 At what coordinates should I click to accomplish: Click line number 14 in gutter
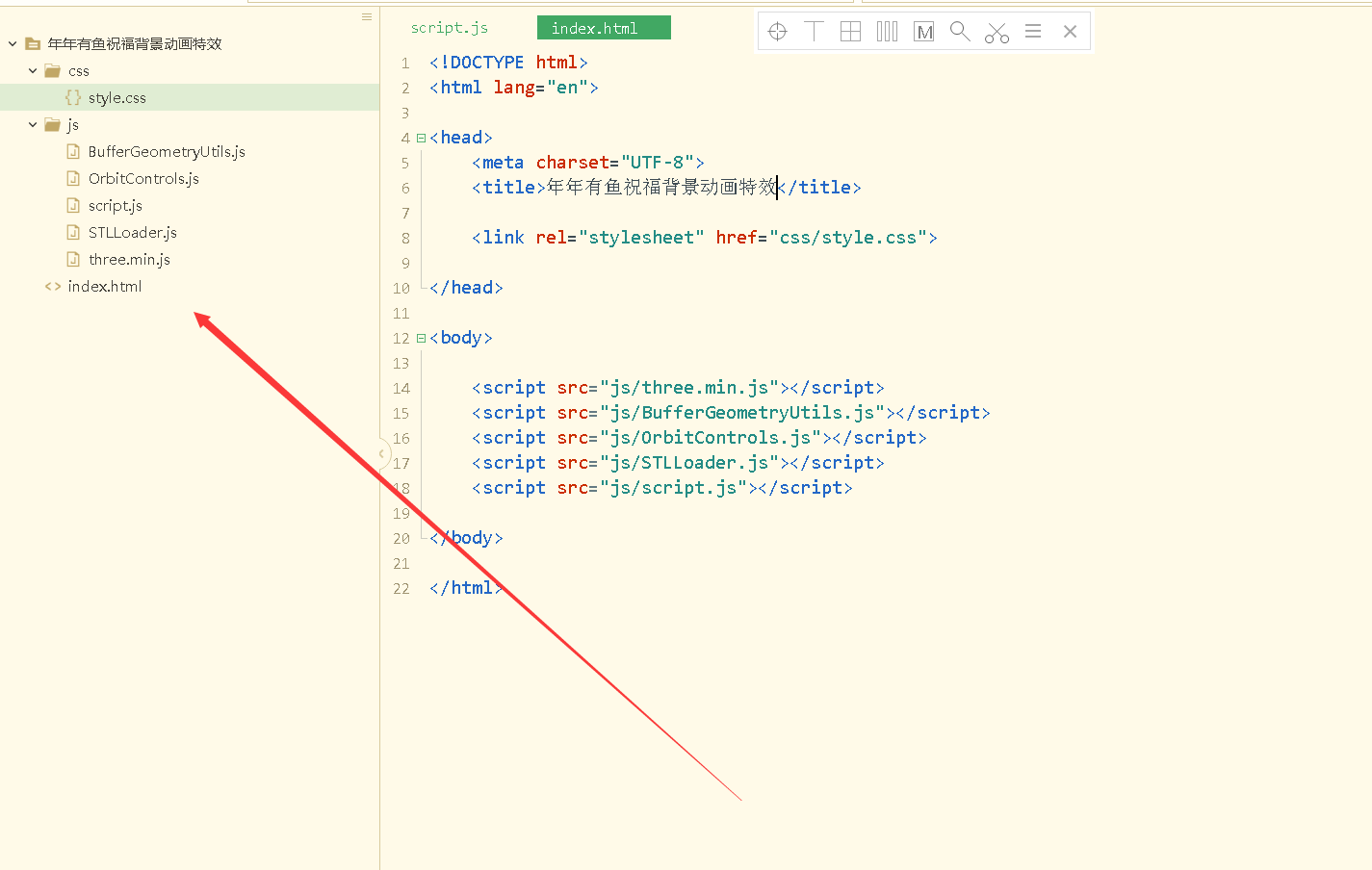point(401,389)
